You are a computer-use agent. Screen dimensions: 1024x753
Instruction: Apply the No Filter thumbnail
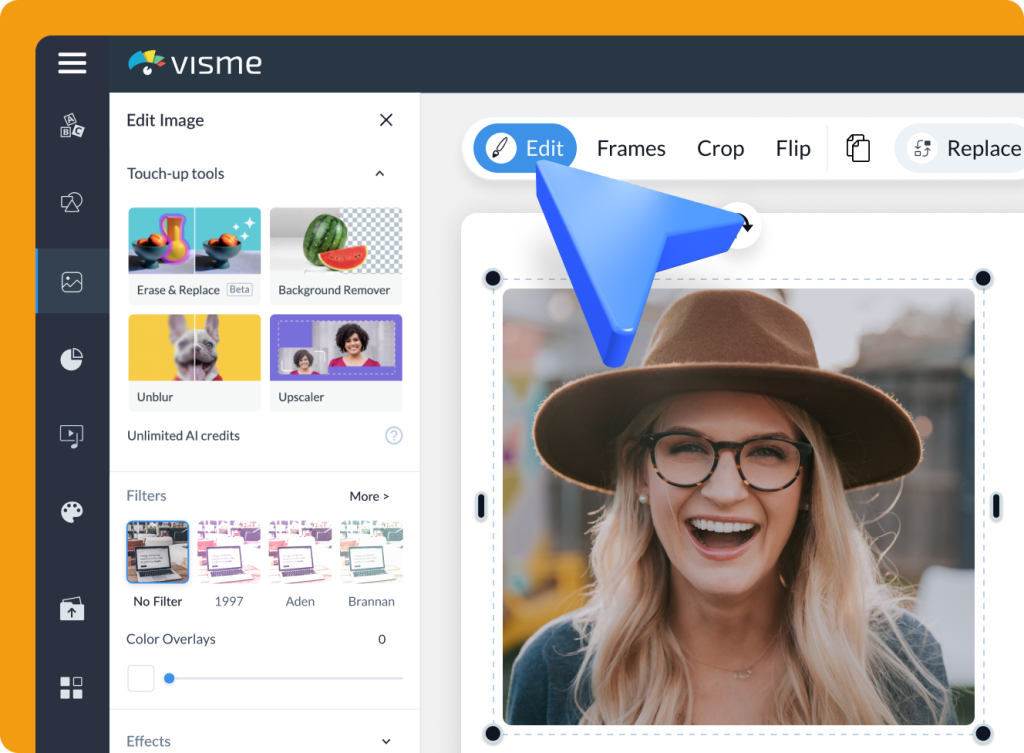(x=157, y=552)
